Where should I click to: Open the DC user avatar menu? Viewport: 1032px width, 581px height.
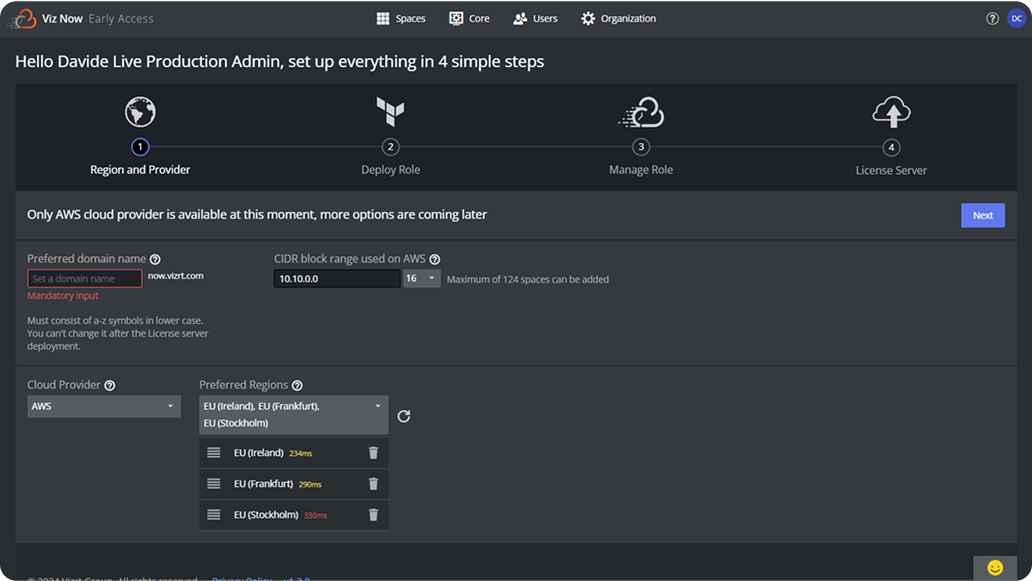tap(1016, 18)
